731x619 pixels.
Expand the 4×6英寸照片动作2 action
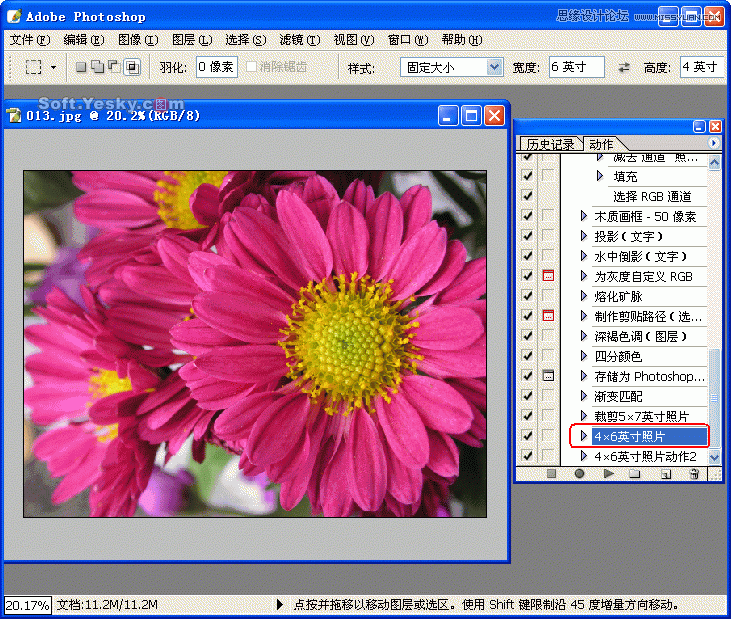(584, 456)
